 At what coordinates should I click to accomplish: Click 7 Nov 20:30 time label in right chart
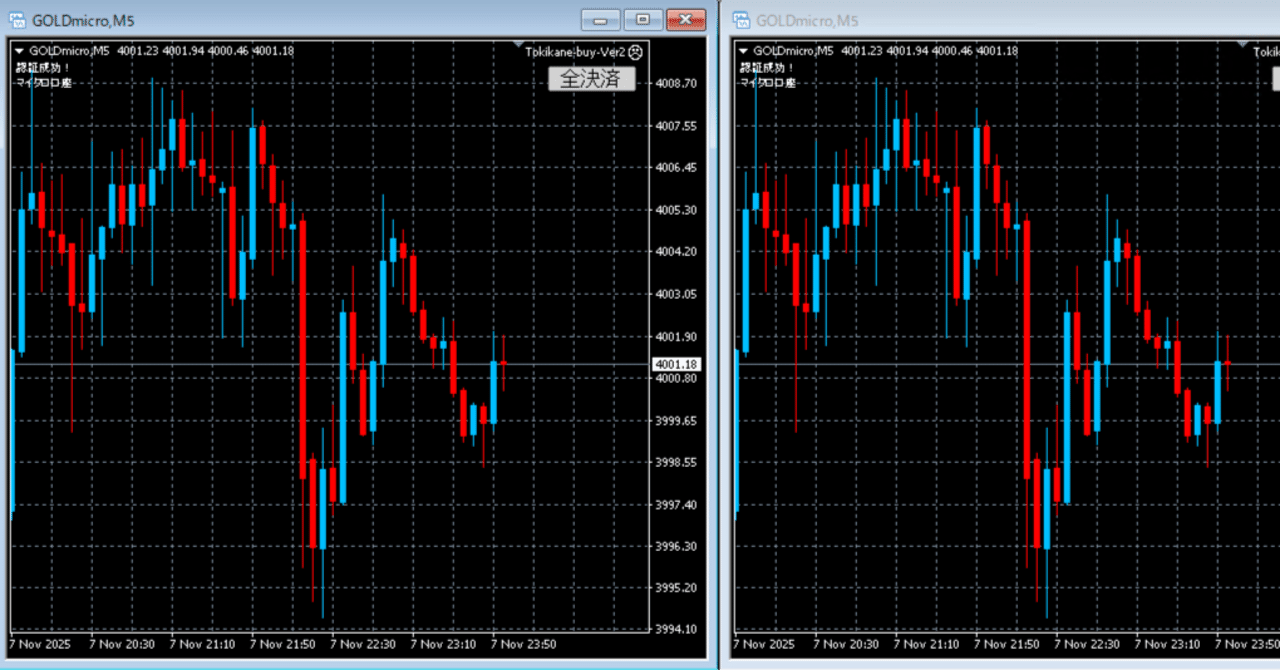[846, 645]
